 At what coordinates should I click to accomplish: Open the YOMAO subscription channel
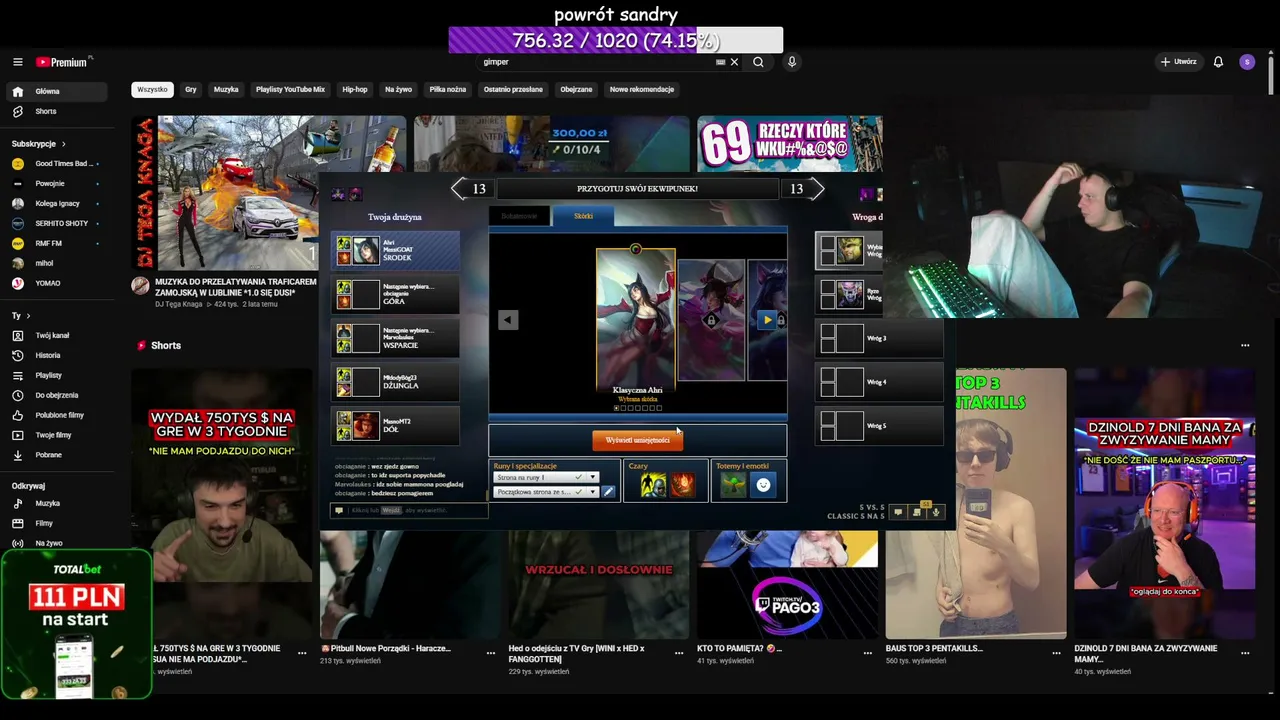click(56, 284)
